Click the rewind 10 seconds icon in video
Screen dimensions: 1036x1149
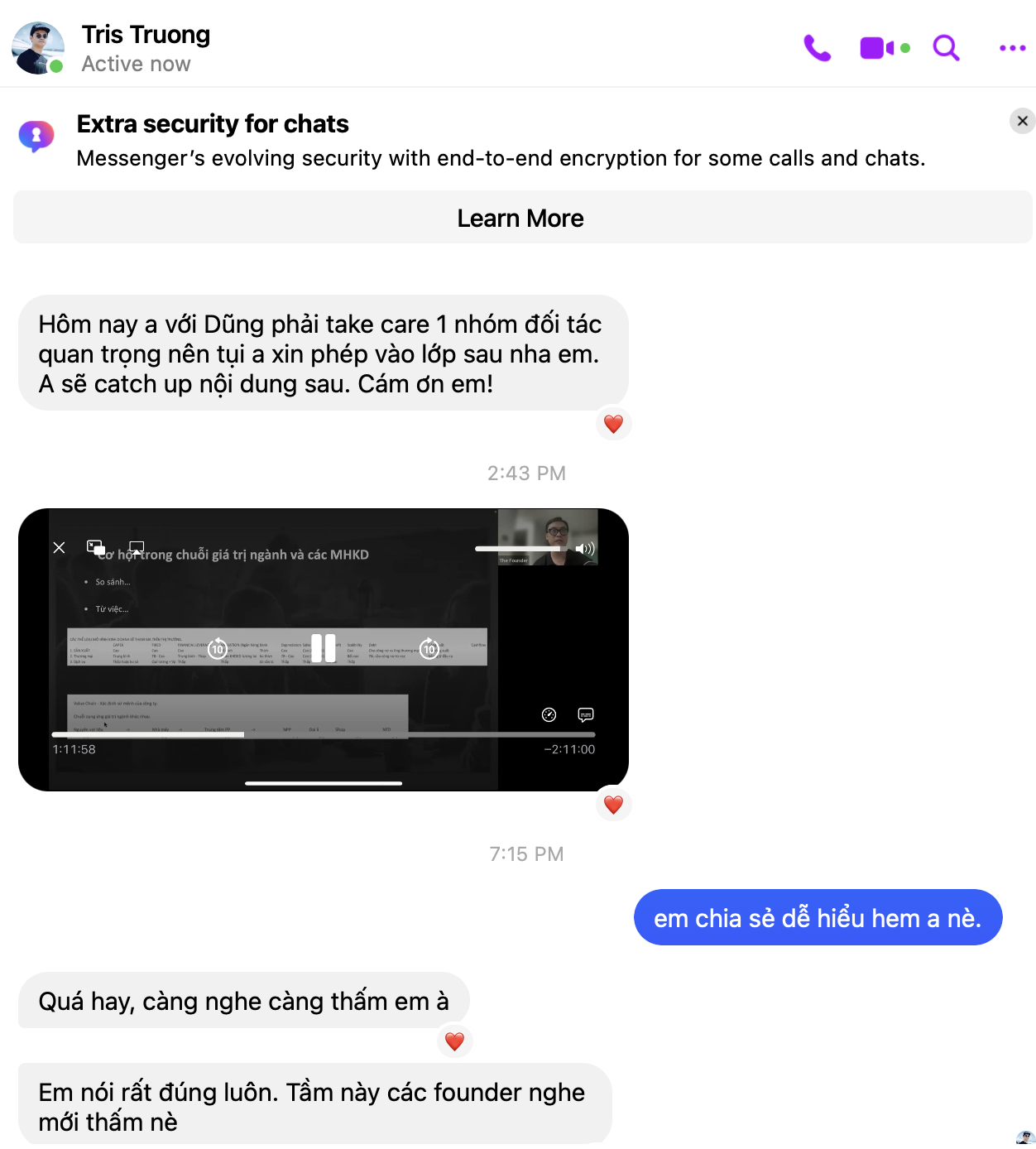click(218, 649)
